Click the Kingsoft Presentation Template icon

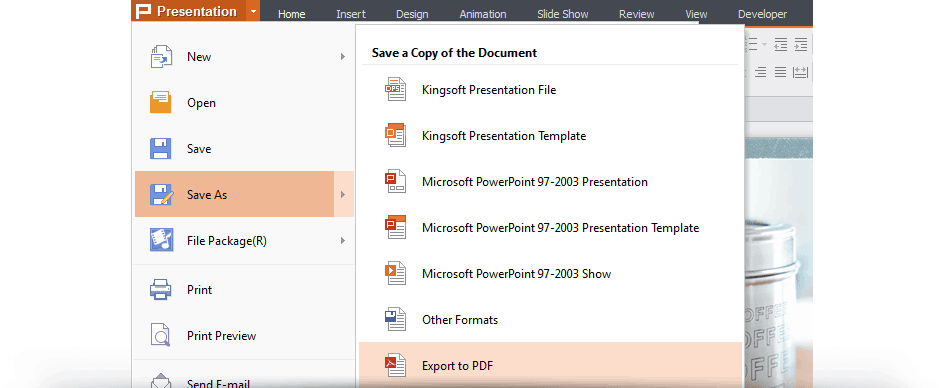[395, 136]
